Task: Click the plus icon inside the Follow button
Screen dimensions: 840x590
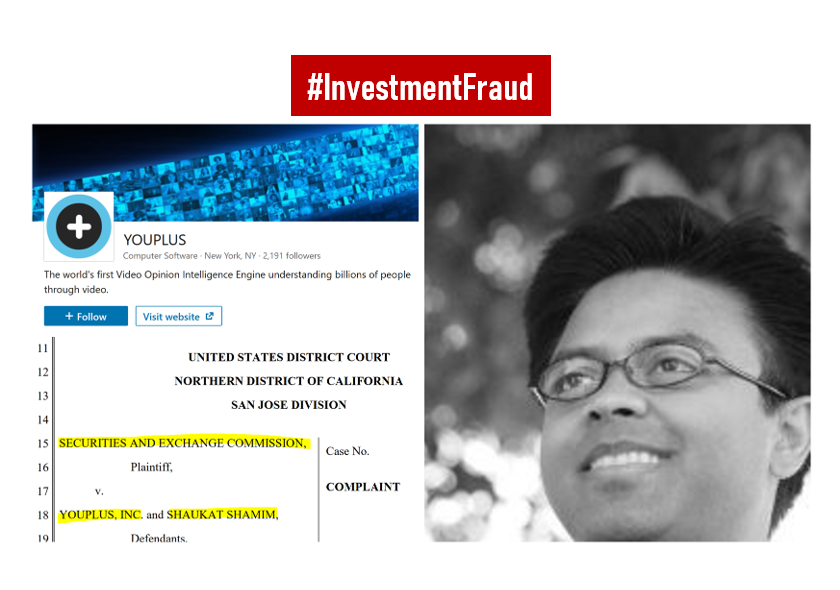Action: [x=69, y=316]
